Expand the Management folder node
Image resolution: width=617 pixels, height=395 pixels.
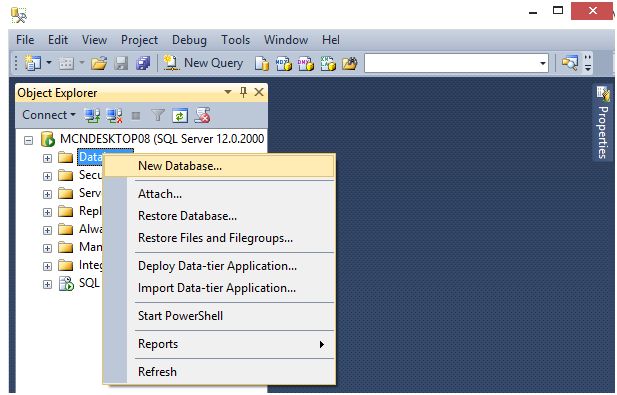47,248
